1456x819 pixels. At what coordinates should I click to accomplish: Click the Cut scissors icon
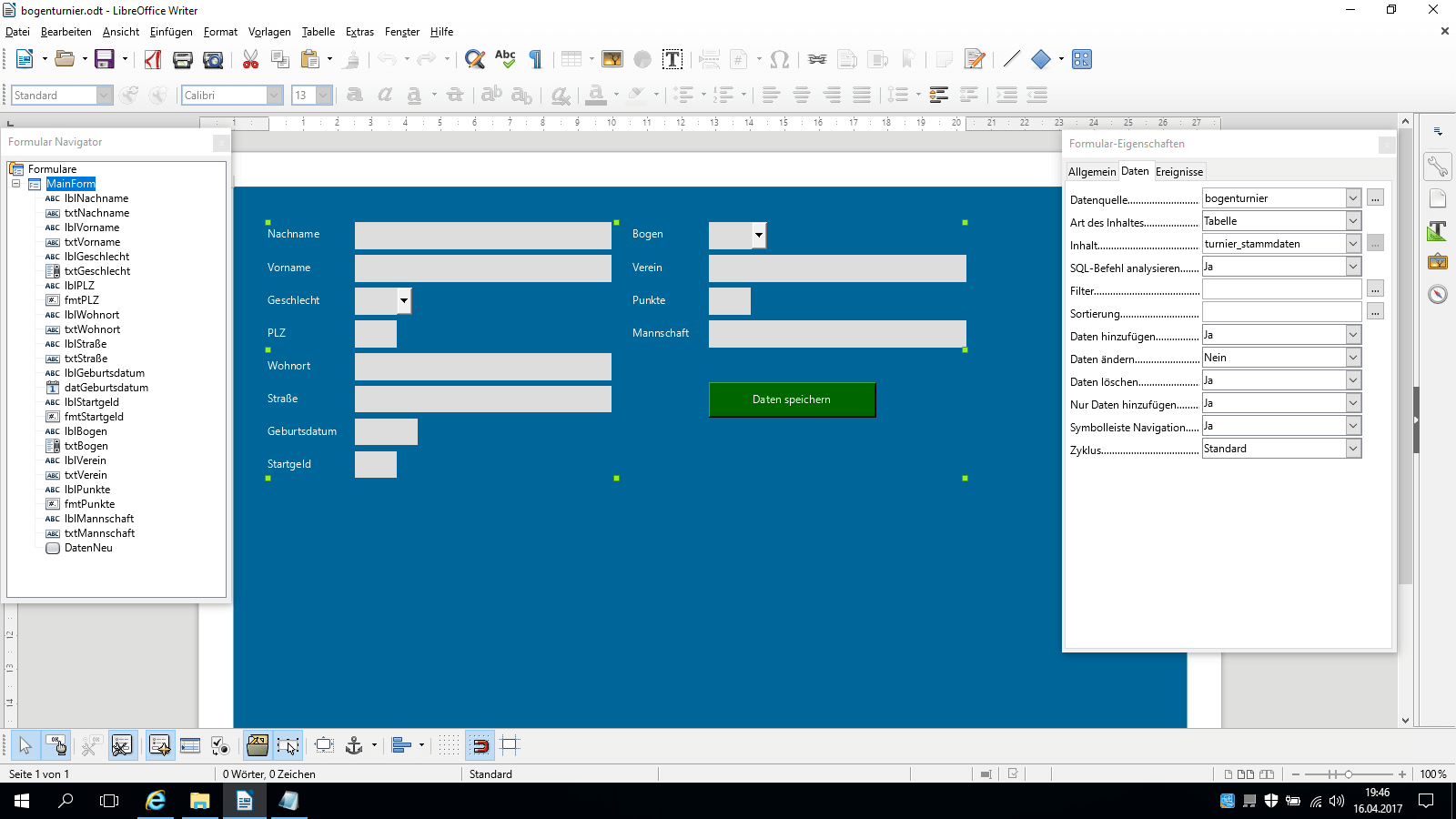[x=250, y=60]
